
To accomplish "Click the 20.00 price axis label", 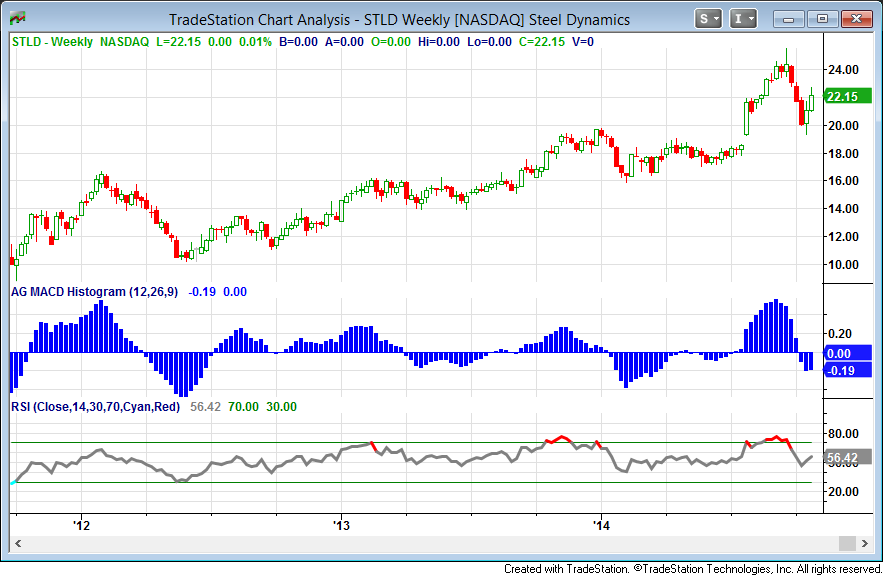I will pos(843,126).
